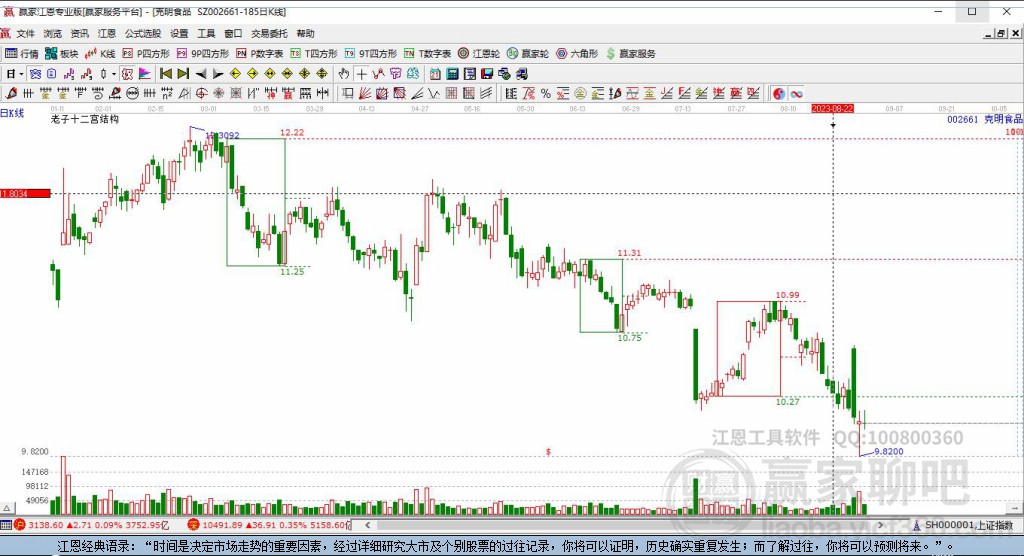The height and width of the screenshot is (556, 1024).
Task: Toggle the highlighted 叙 toolbar button
Action: point(127,74)
